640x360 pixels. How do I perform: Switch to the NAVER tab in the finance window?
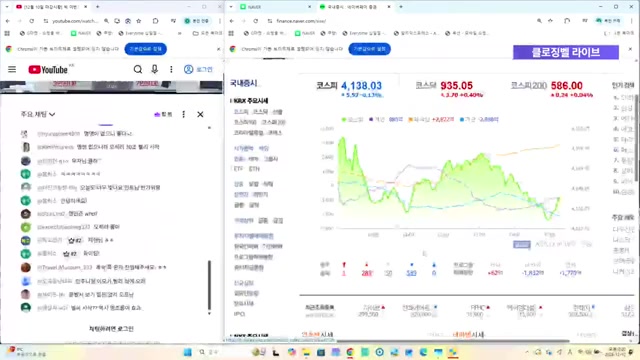[x=275, y=7]
